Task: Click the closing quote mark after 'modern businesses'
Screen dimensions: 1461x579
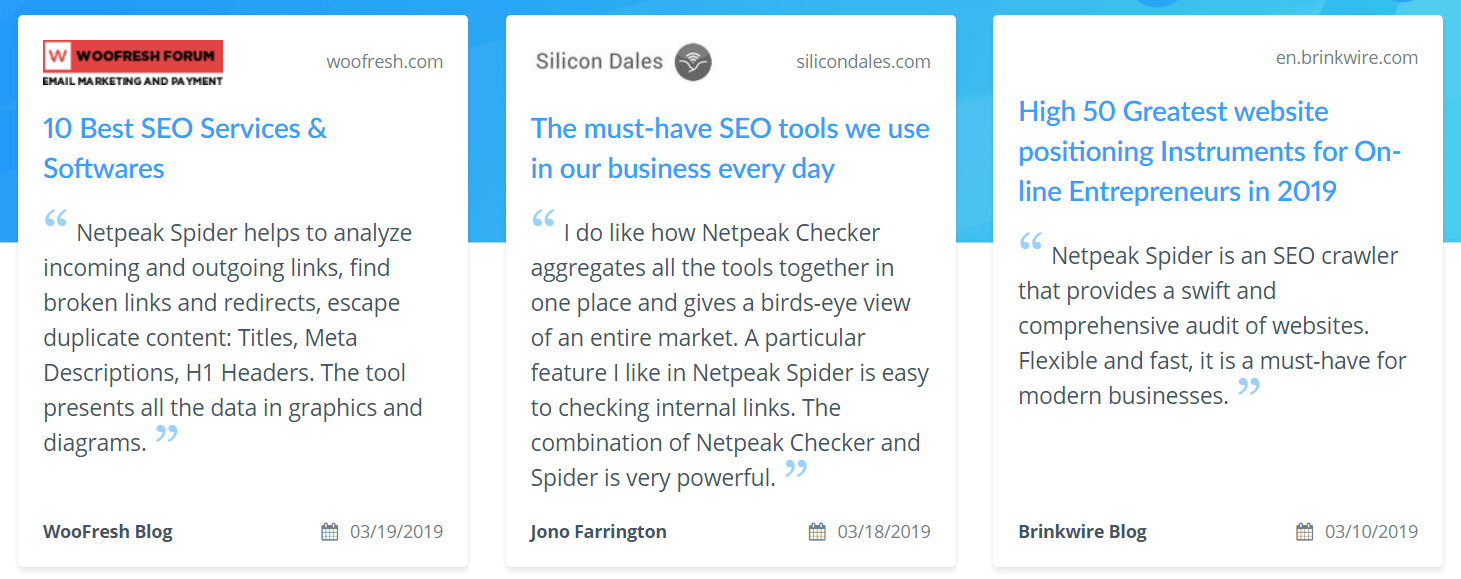Action: [x=1249, y=387]
